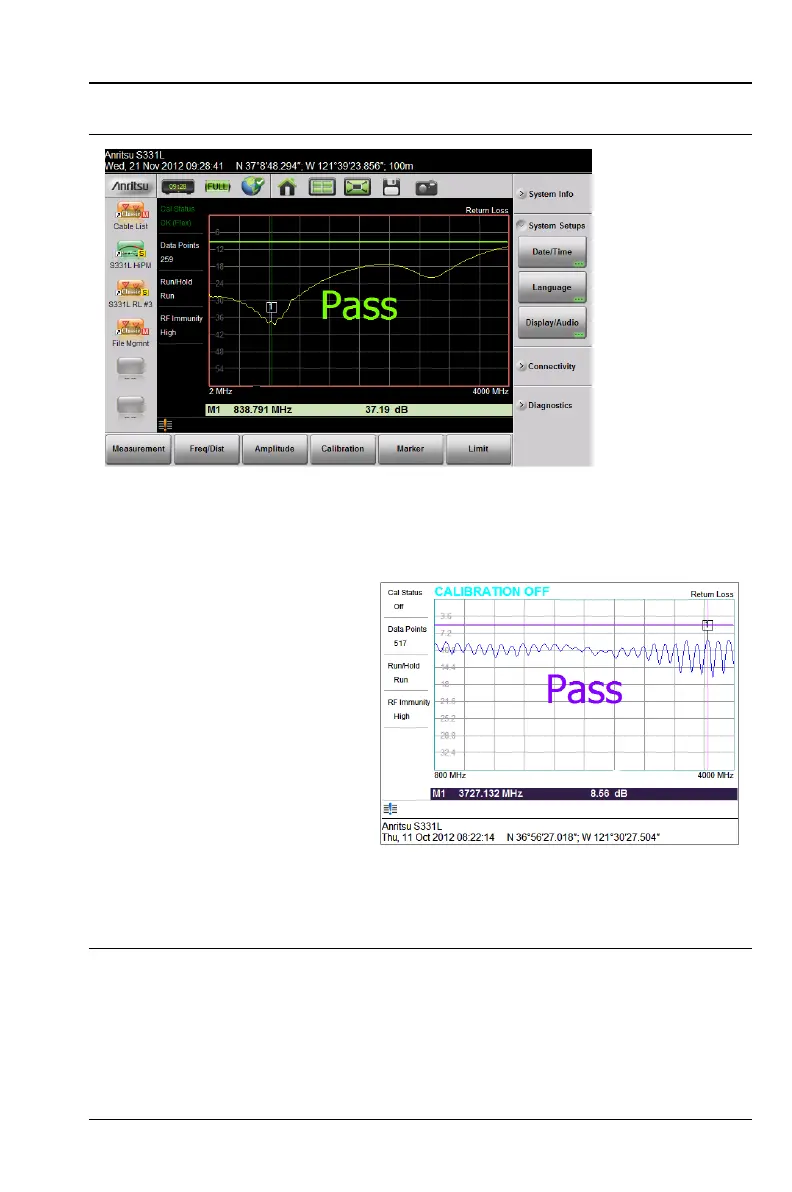Click the green limit line on black graph
The height and width of the screenshot is (1192, 792).
click(359, 243)
